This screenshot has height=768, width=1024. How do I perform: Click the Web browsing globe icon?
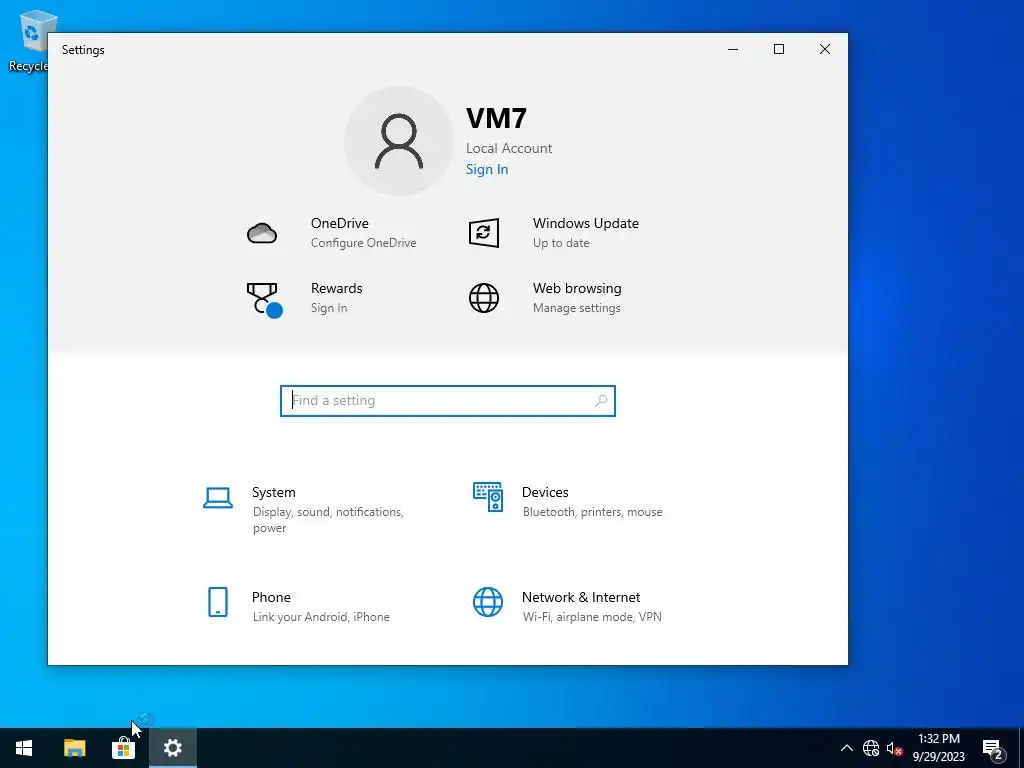click(484, 298)
